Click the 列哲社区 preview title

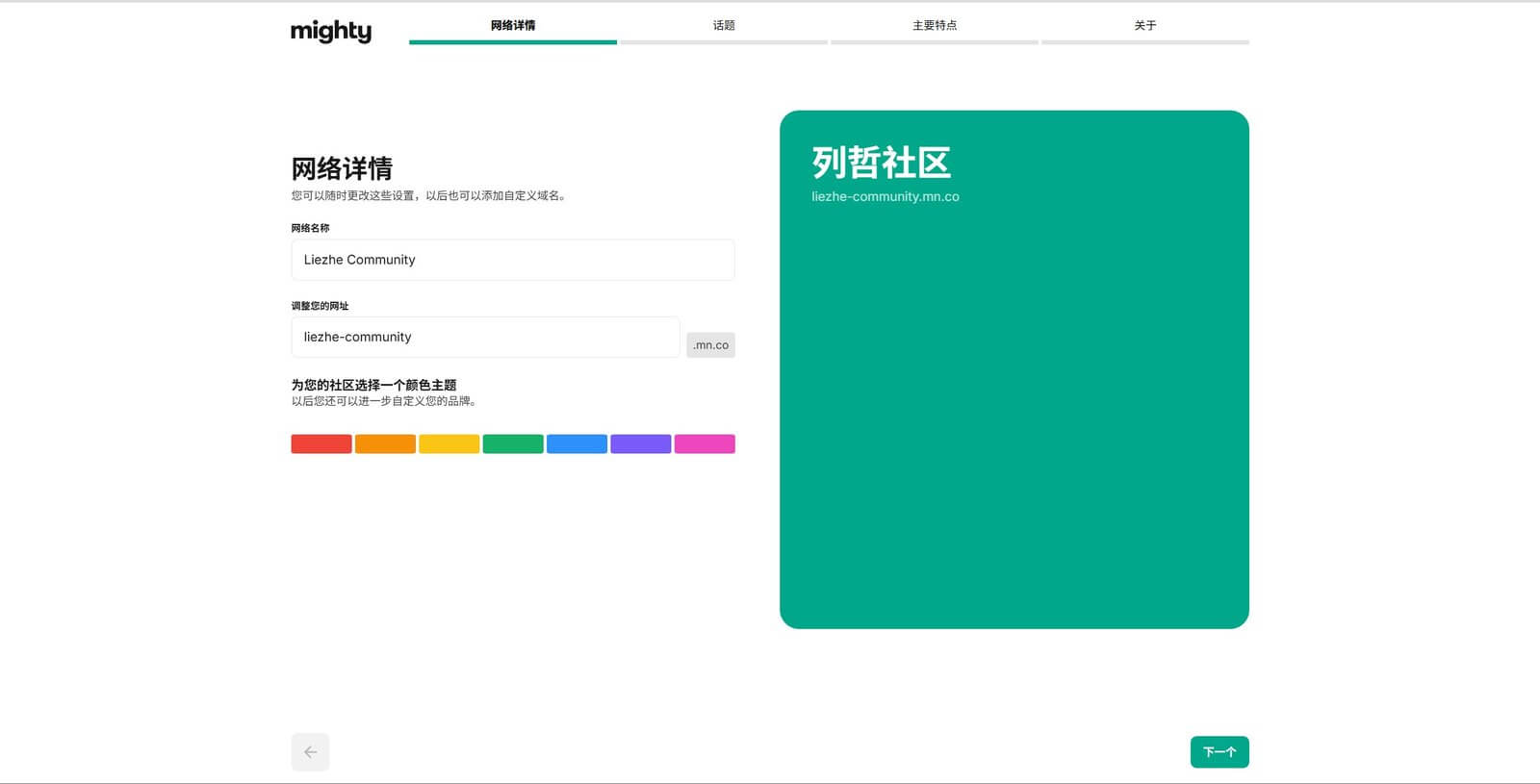[x=882, y=163]
